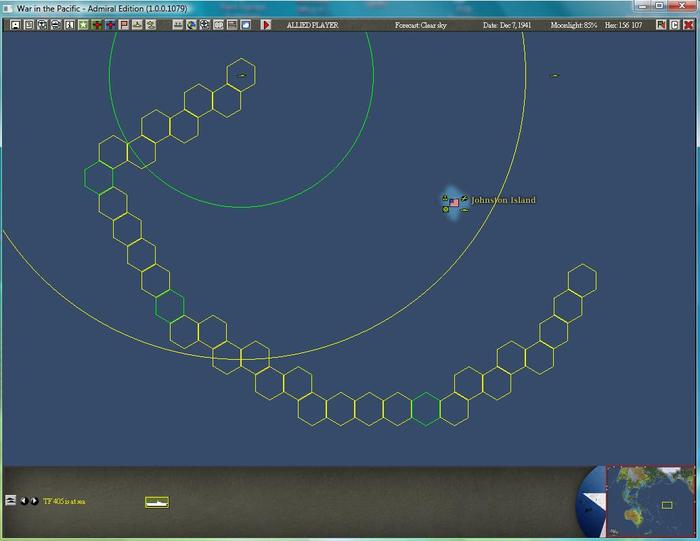This screenshot has height=541, width=700.
Task: Click the blue cloud toolbar icon
Action: (x=246, y=25)
